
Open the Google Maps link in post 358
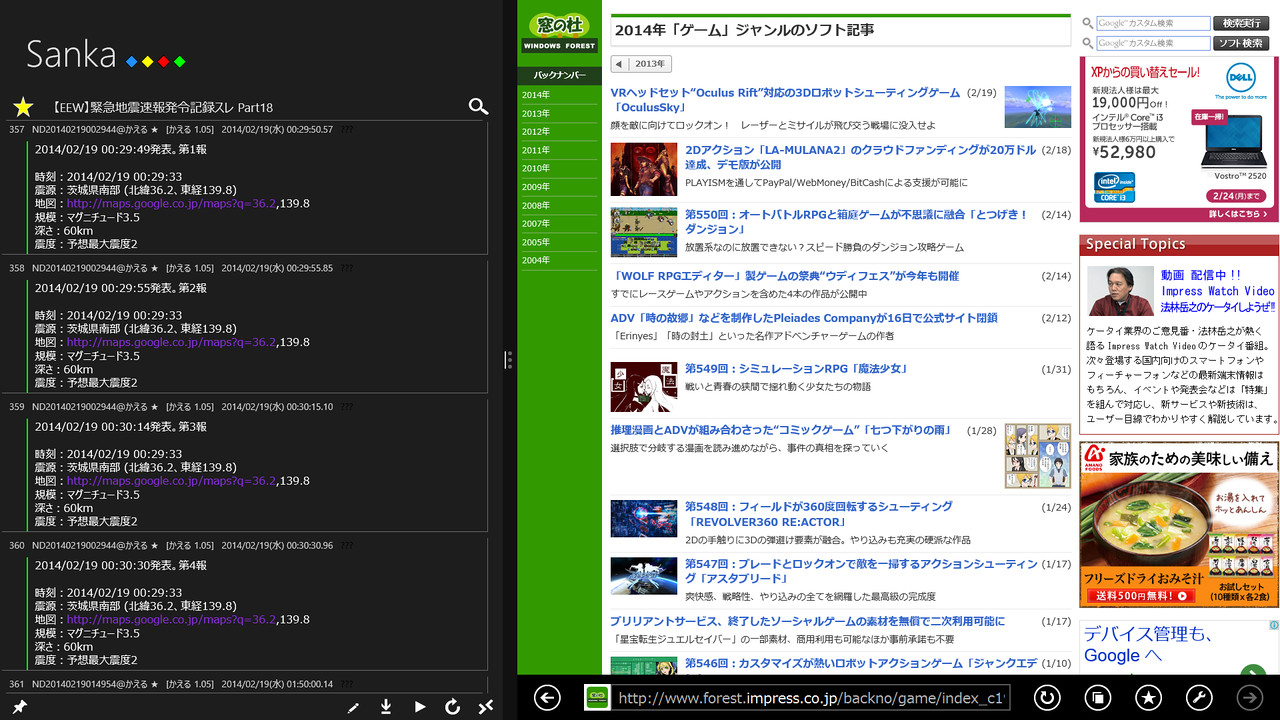[171, 342]
